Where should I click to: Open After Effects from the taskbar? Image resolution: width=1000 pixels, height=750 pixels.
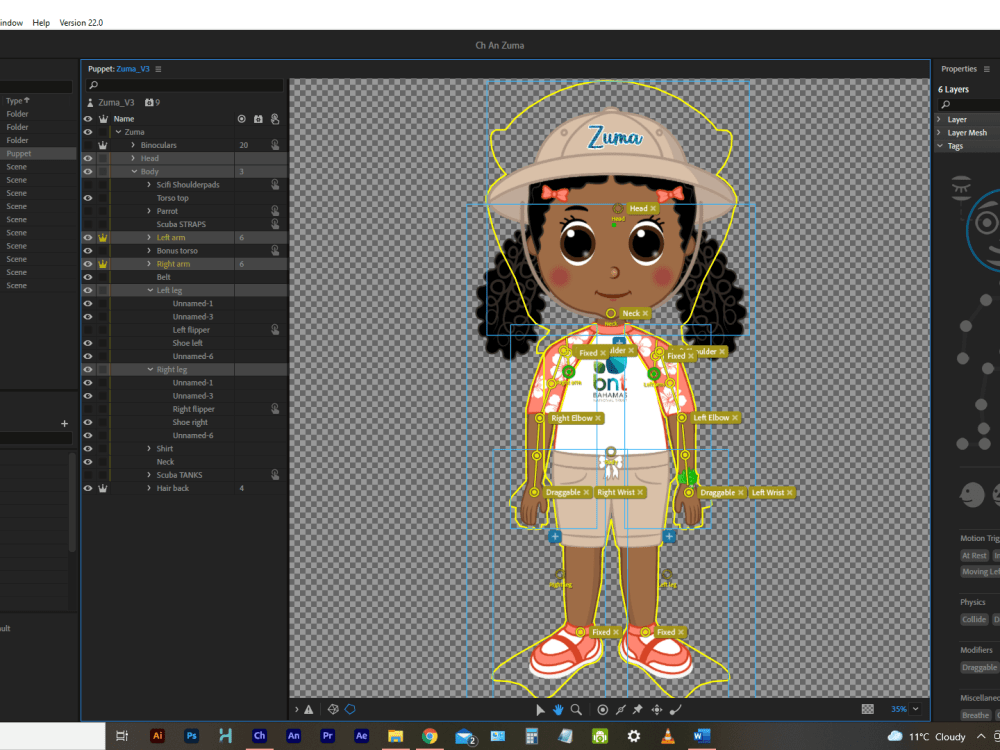[x=361, y=735]
